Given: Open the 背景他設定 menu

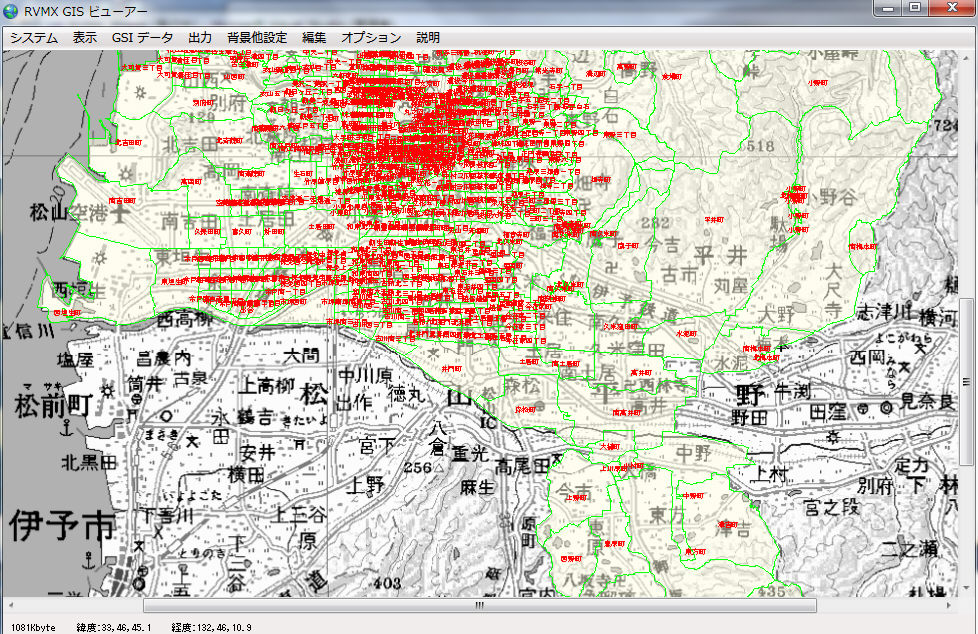Looking at the screenshot, I should coord(257,37).
